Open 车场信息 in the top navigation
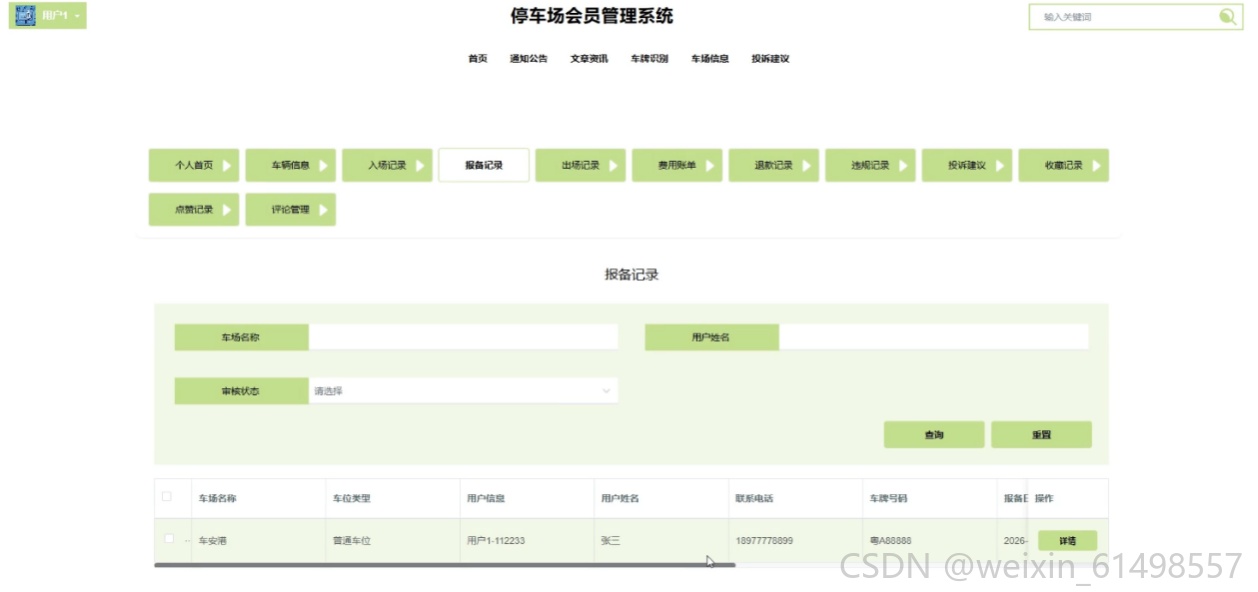The width and height of the screenshot is (1258, 592). 710,59
